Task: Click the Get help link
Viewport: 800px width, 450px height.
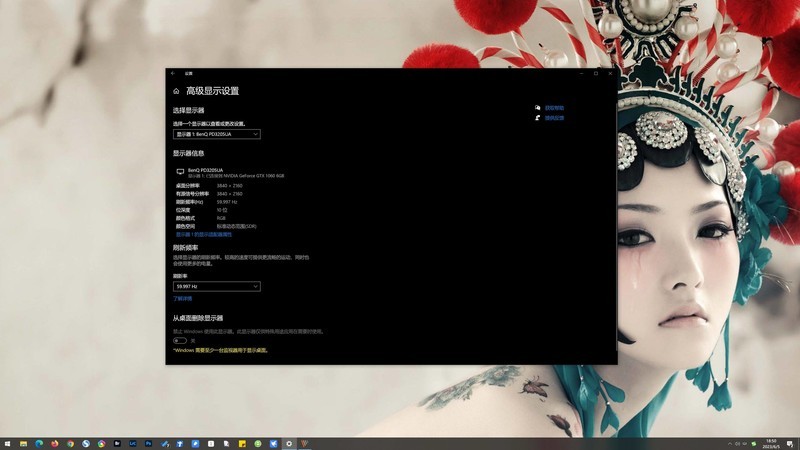Action: [x=554, y=108]
